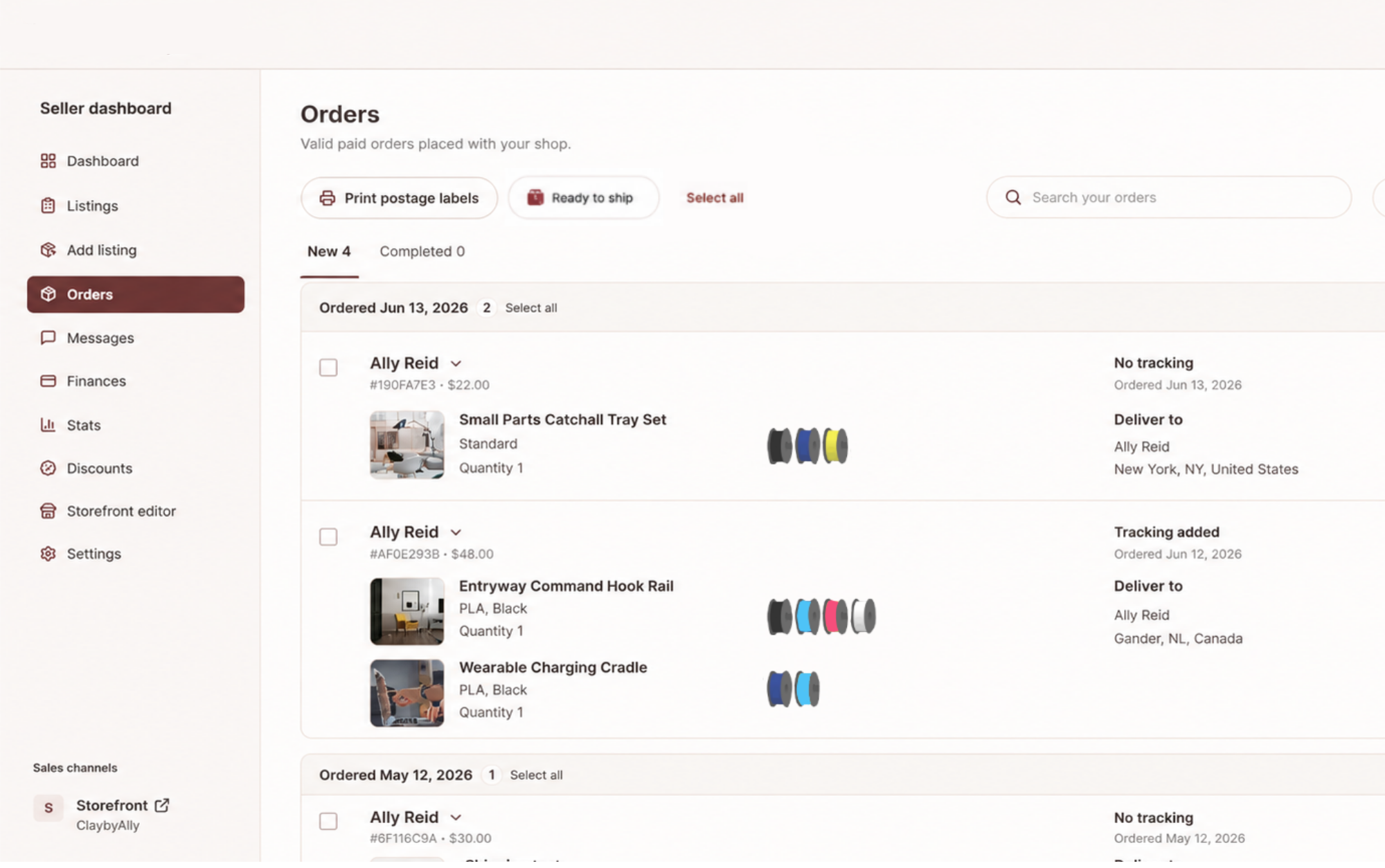Click the yellow filament spool for Catchall Tray Set
This screenshot has height=868, width=1385.
[x=835, y=445]
